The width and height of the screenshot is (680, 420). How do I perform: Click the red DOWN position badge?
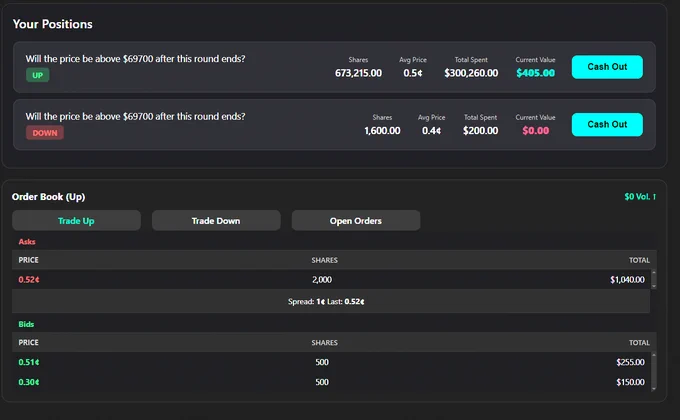(x=45, y=133)
